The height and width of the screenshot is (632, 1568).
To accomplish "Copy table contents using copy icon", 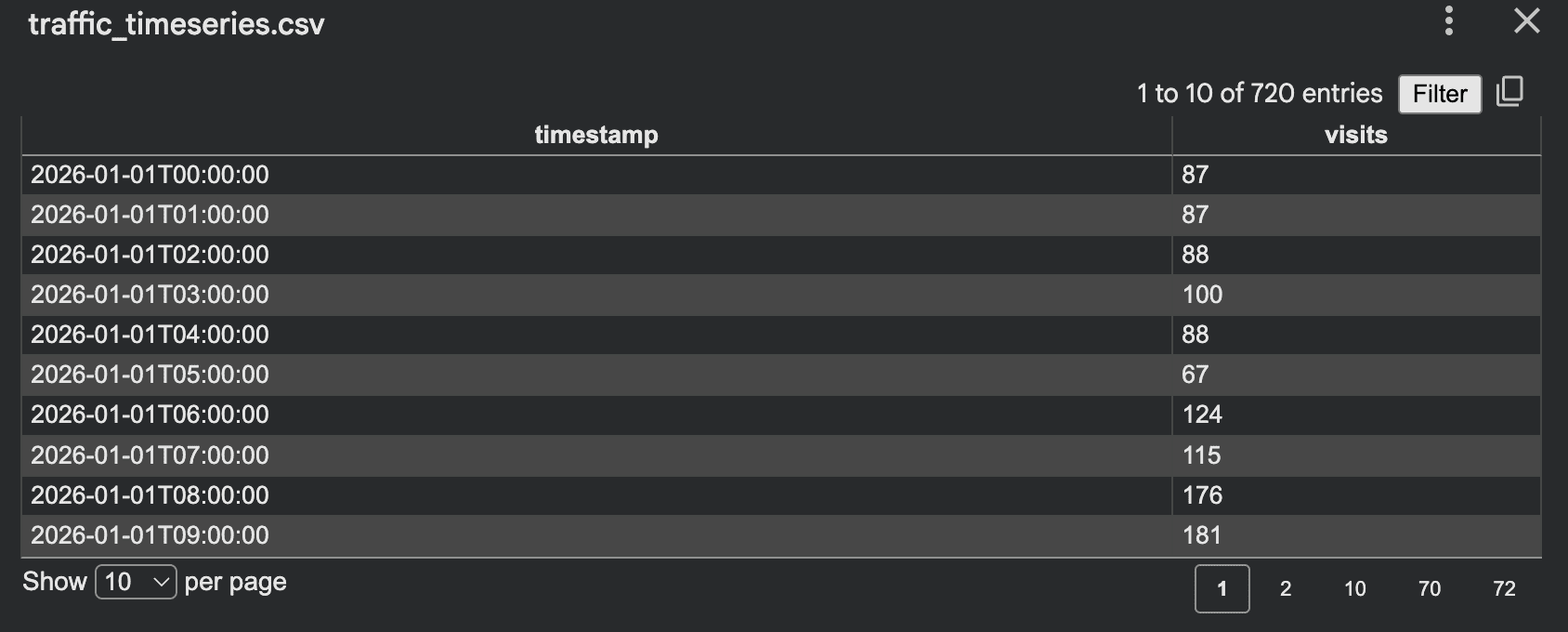I will 1511,92.
